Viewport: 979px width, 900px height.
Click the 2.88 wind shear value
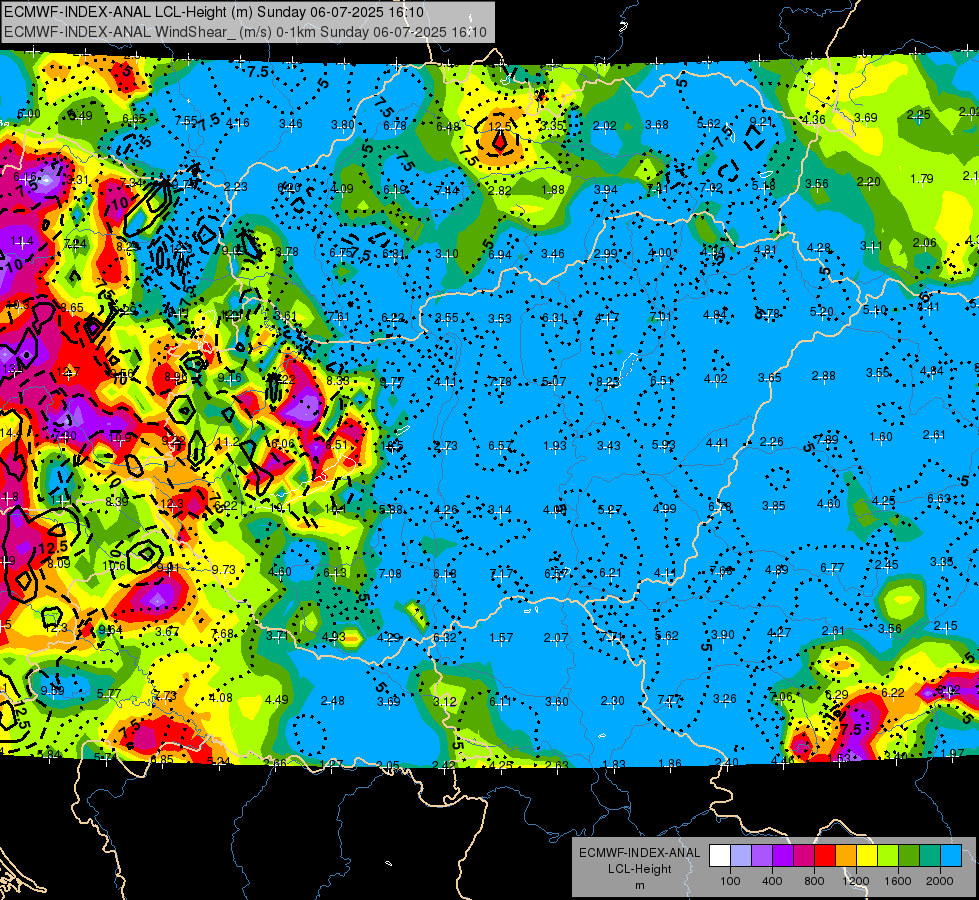tap(824, 375)
